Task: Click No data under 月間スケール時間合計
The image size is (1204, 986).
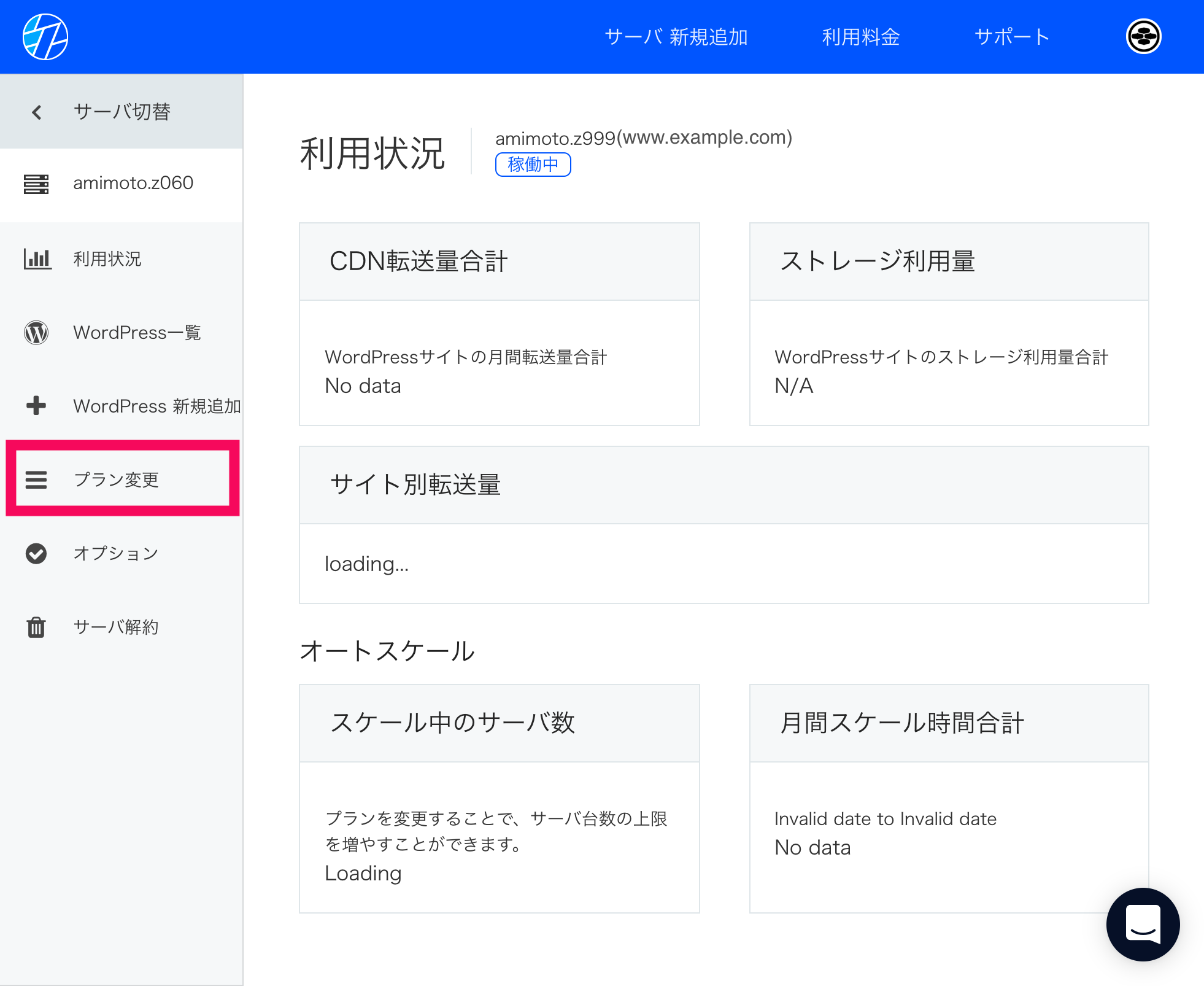Action: click(x=812, y=848)
